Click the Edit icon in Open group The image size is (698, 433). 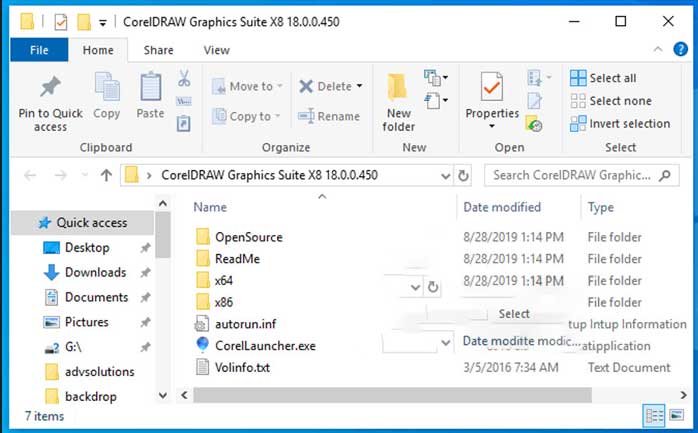[x=534, y=101]
